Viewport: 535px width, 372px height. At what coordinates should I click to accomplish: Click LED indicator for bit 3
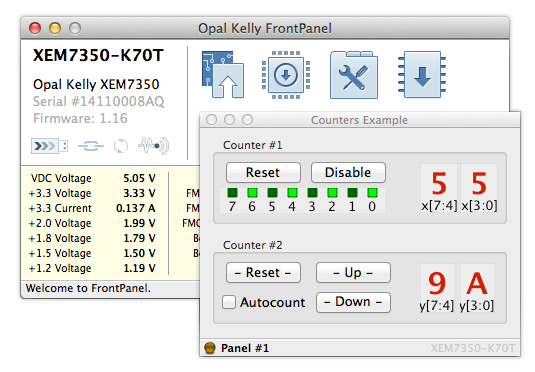[312, 193]
